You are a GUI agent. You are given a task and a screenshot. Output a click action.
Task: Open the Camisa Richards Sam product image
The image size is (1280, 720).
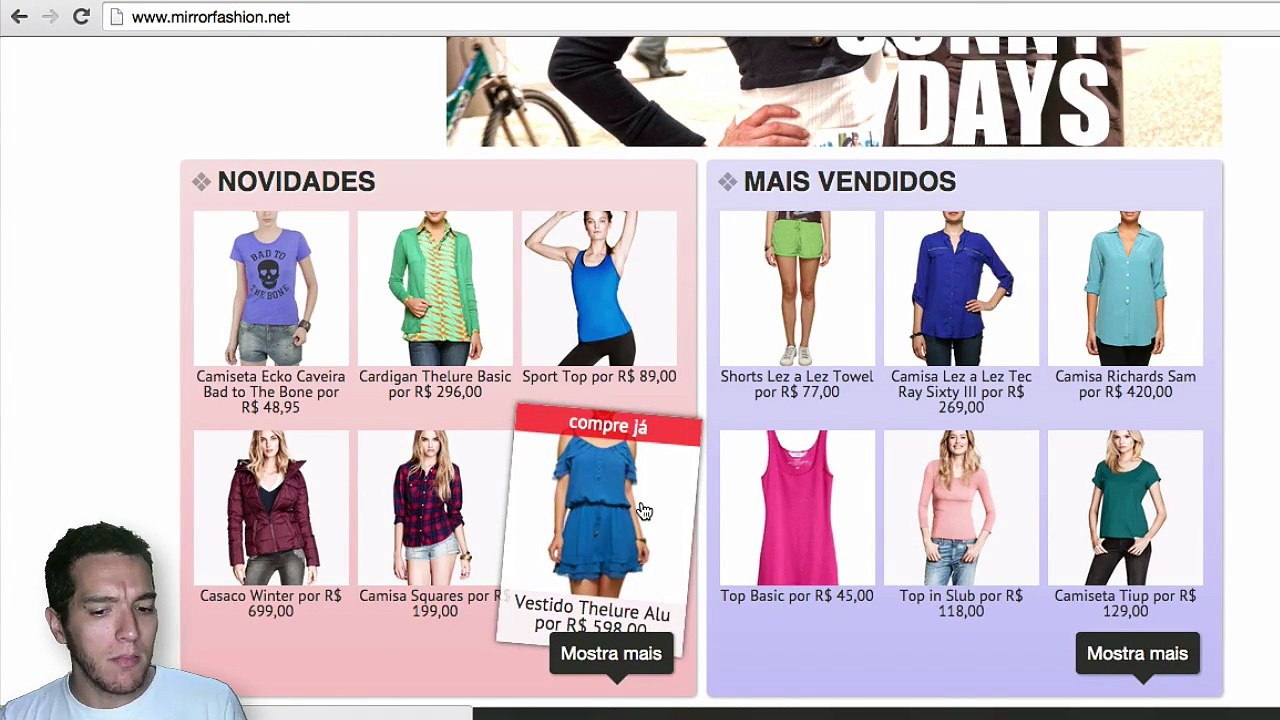(1125, 288)
